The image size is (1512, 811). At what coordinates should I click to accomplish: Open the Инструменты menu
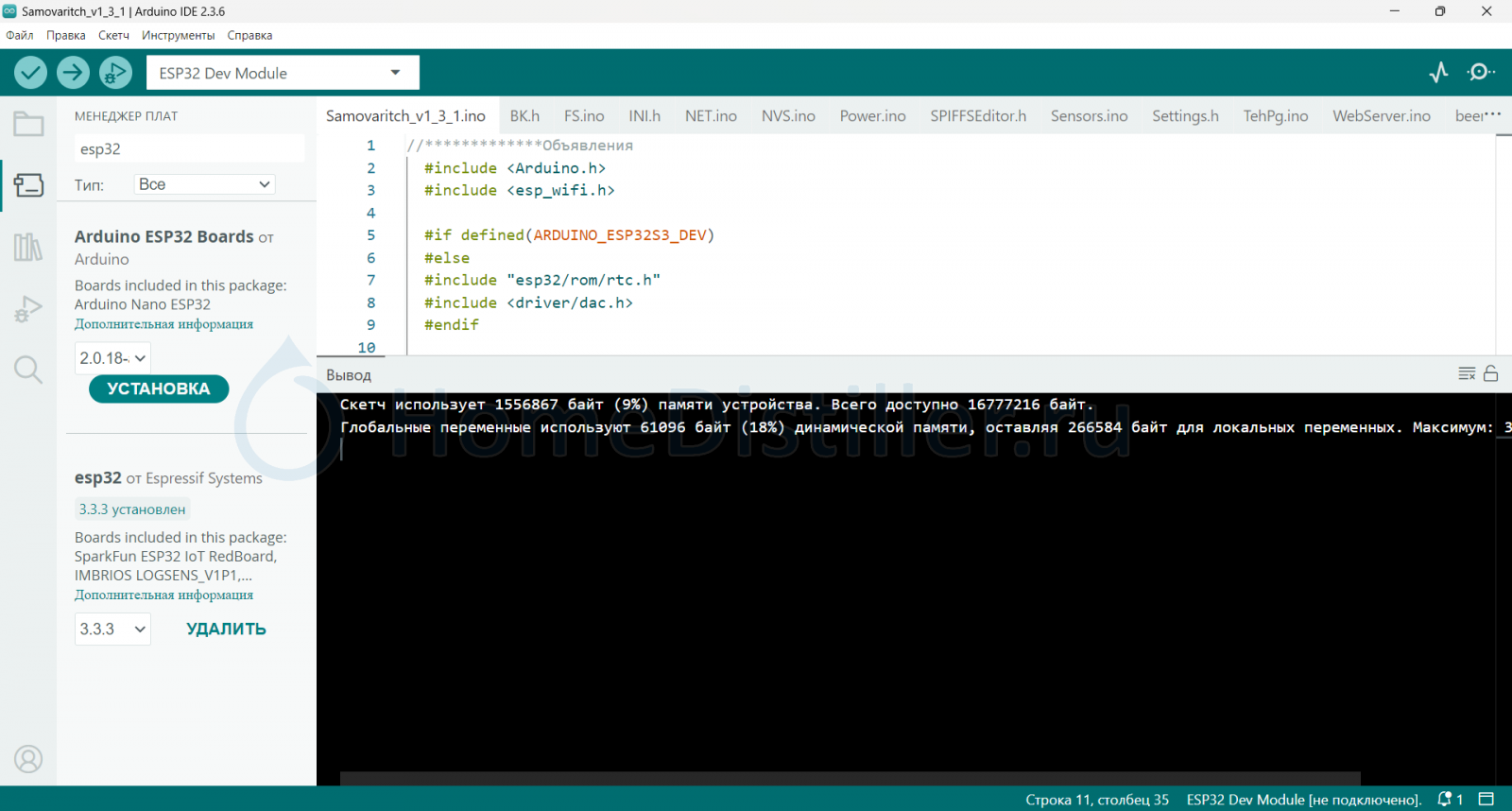pos(178,36)
